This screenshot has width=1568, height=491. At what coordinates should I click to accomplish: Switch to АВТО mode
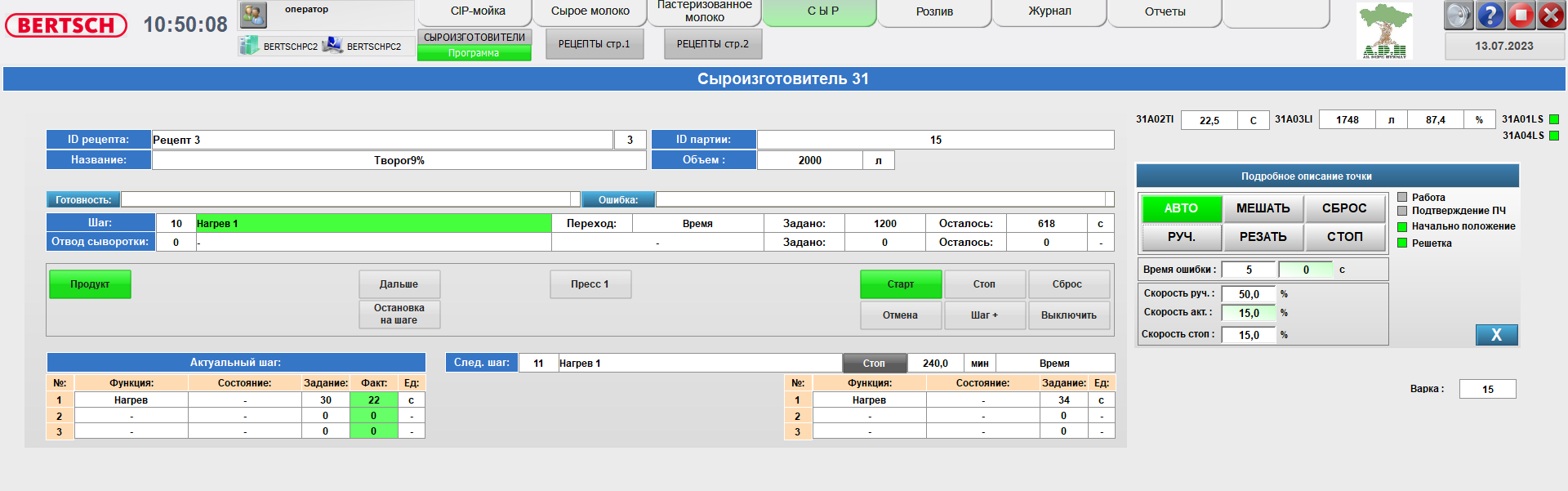1181,208
